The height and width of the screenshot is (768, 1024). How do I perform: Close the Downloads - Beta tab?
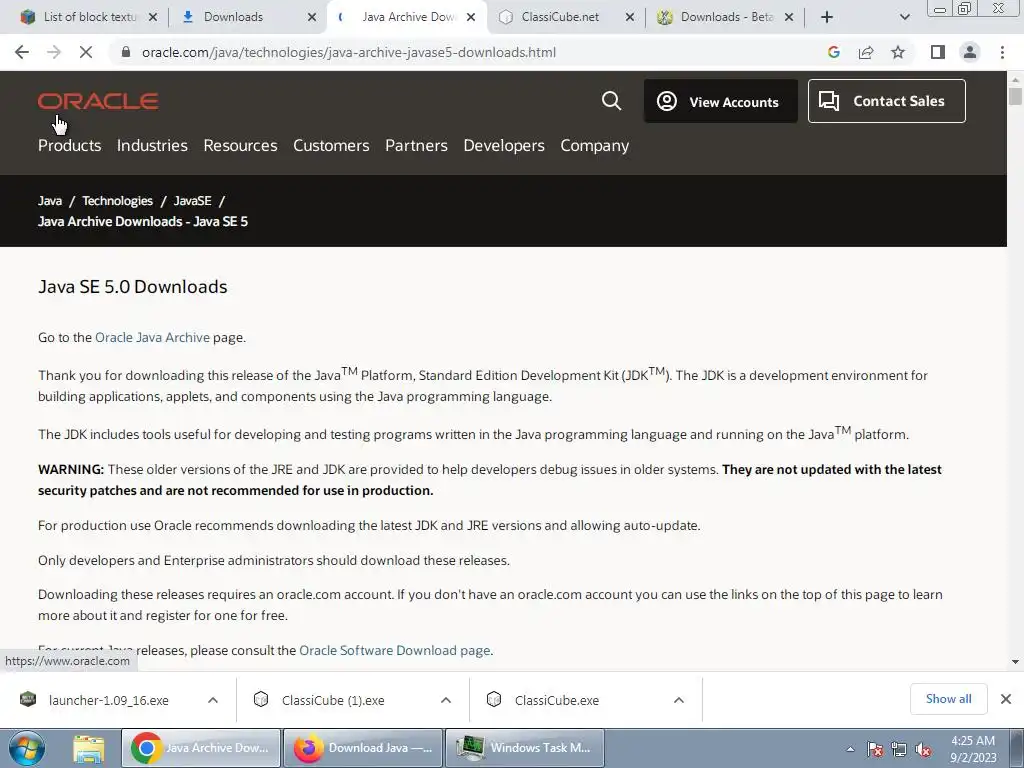pos(789,17)
